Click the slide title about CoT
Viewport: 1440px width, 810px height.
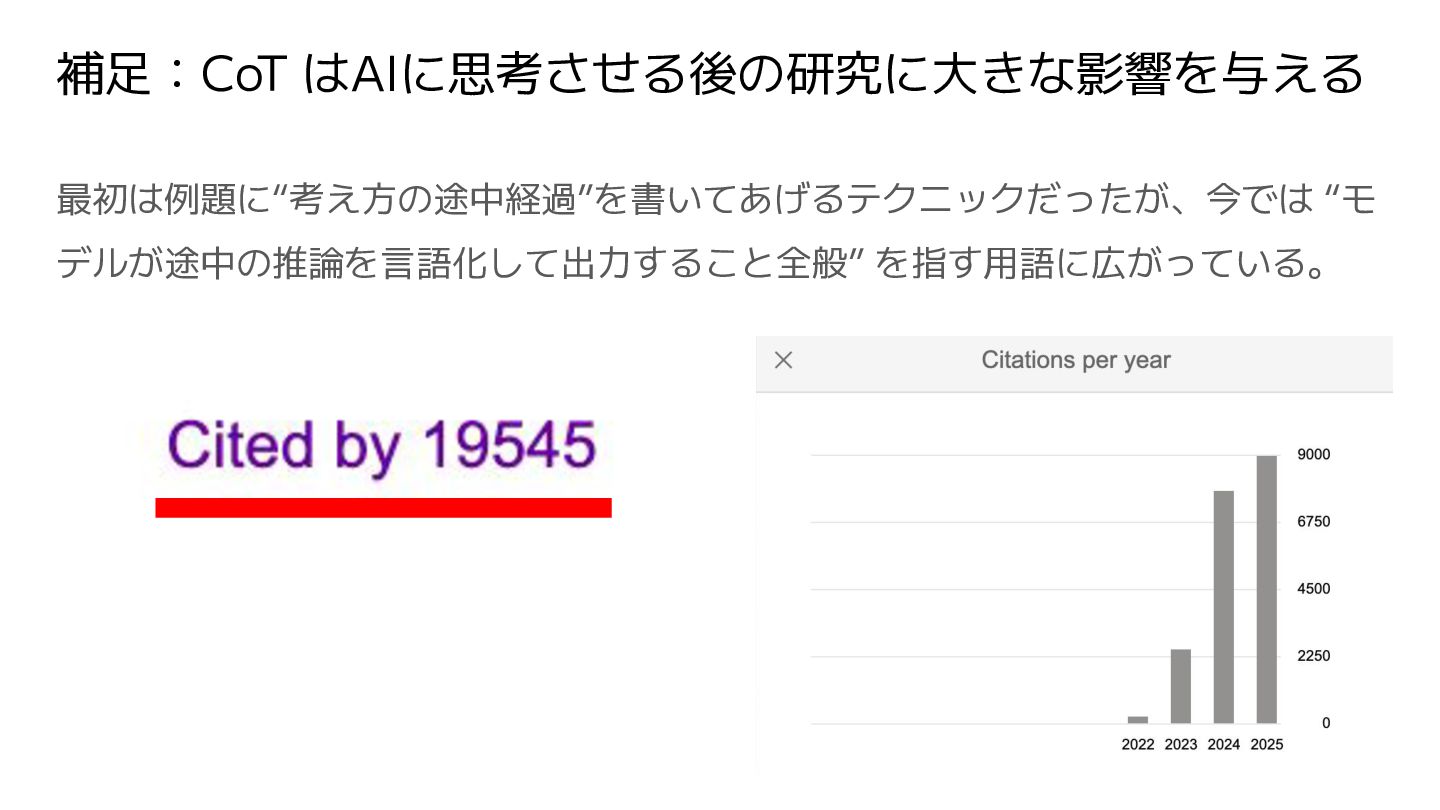tap(710, 75)
